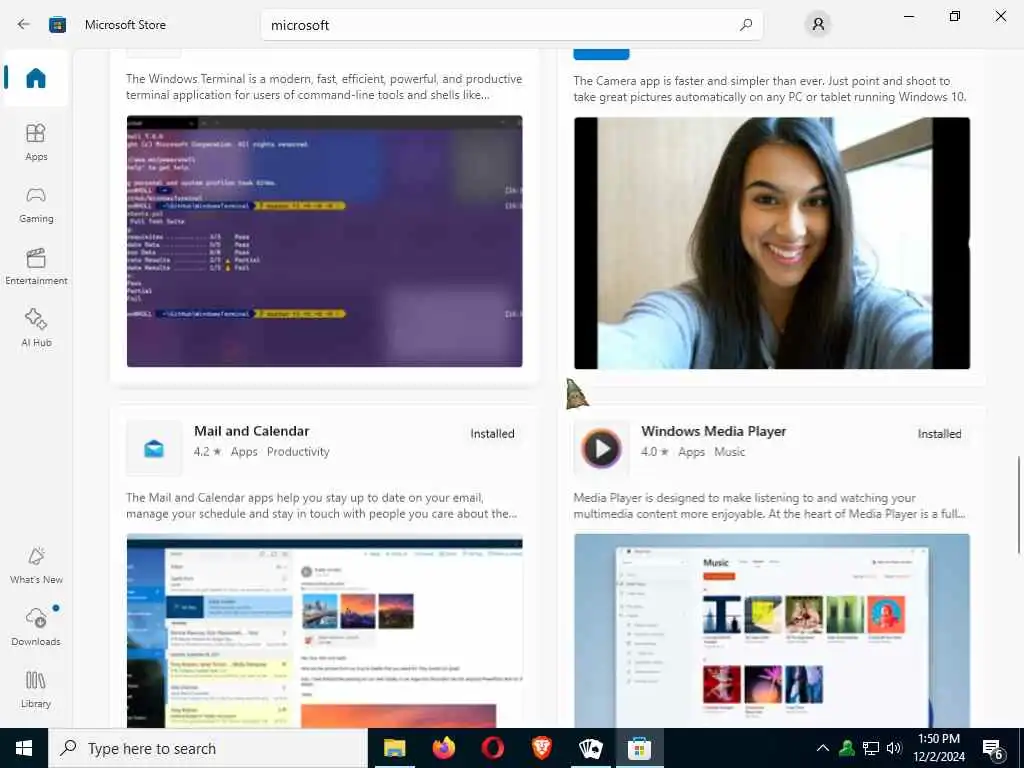
Task: Open the notification center icon
Action: coord(993,749)
